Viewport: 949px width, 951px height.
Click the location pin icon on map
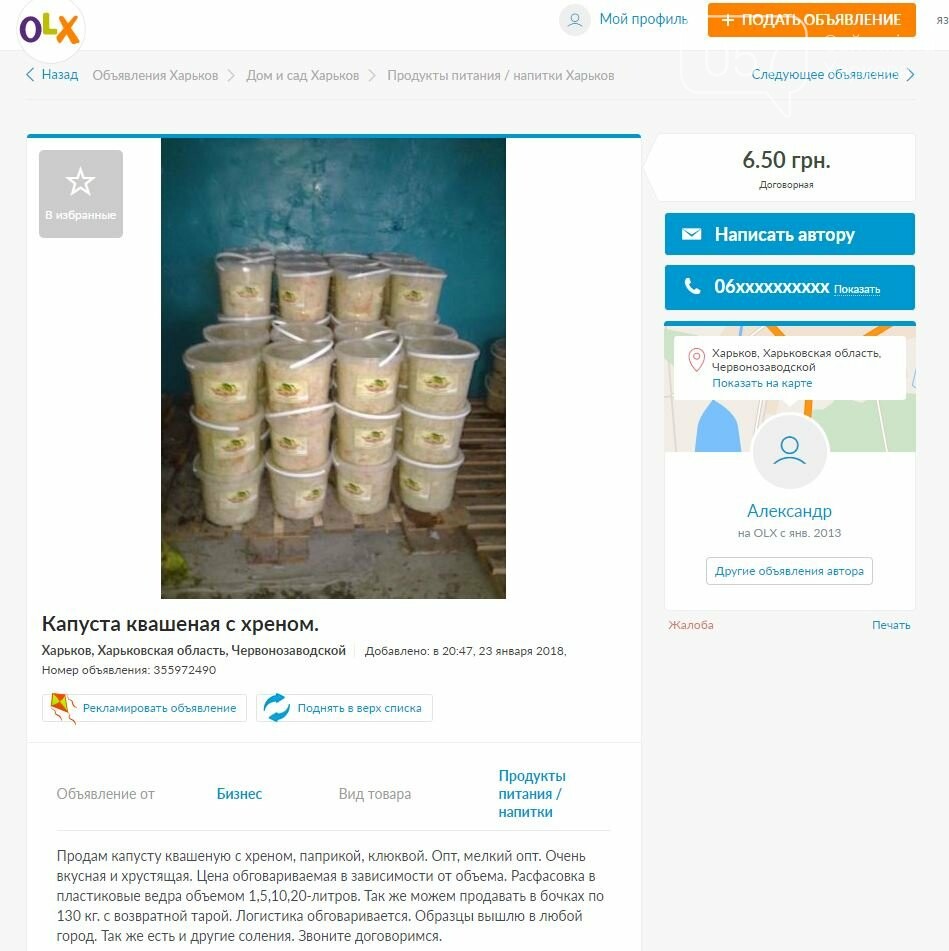[x=696, y=360]
